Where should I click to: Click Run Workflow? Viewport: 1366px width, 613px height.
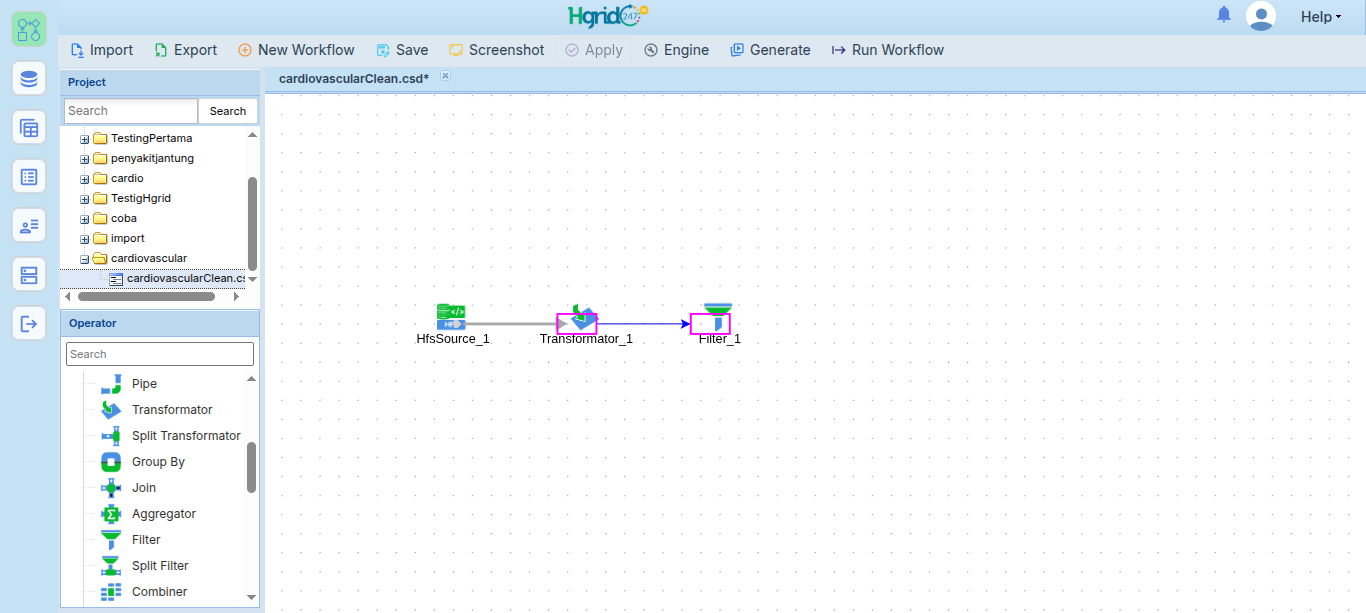(x=888, y=50)
